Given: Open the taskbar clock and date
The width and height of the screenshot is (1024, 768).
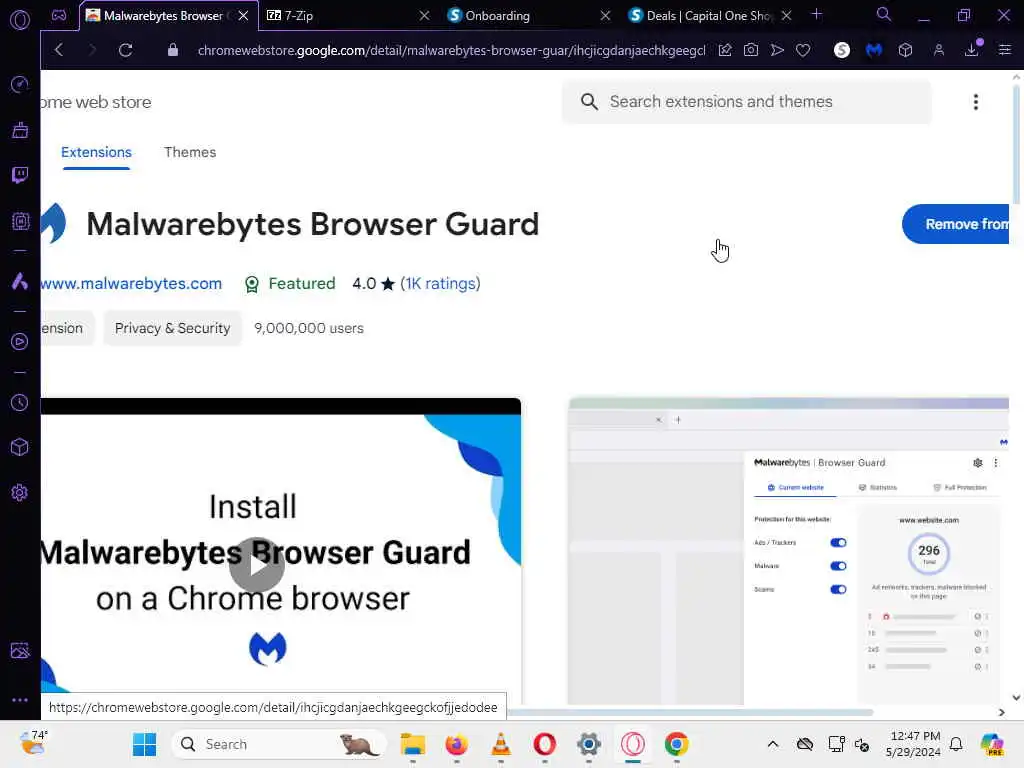Looking at the screenshot, I should point(914,744).
